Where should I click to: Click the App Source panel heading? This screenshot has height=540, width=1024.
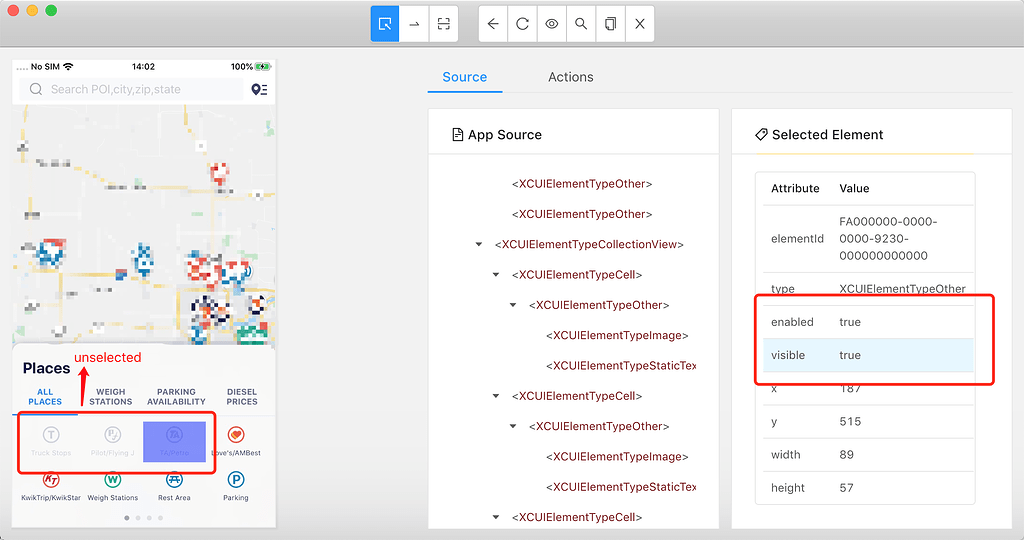pyautogui.click(x=497, y=135)
